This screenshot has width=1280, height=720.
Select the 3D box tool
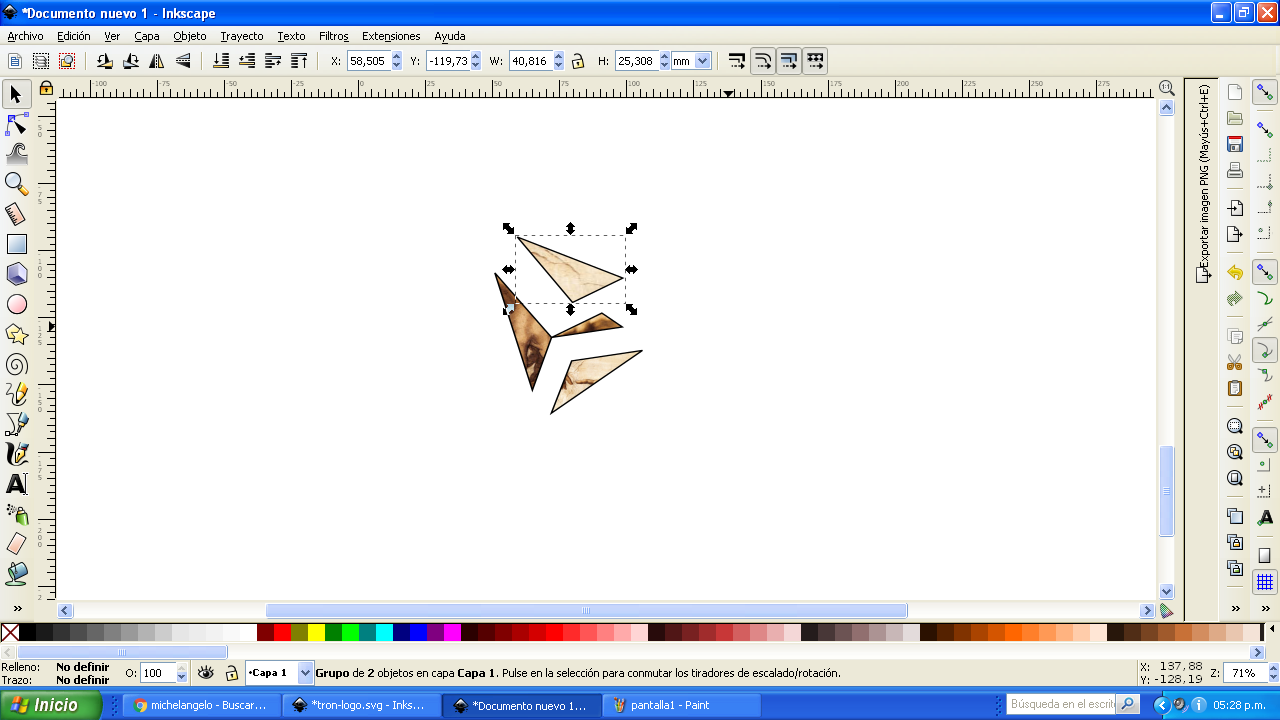coord(16,274)
